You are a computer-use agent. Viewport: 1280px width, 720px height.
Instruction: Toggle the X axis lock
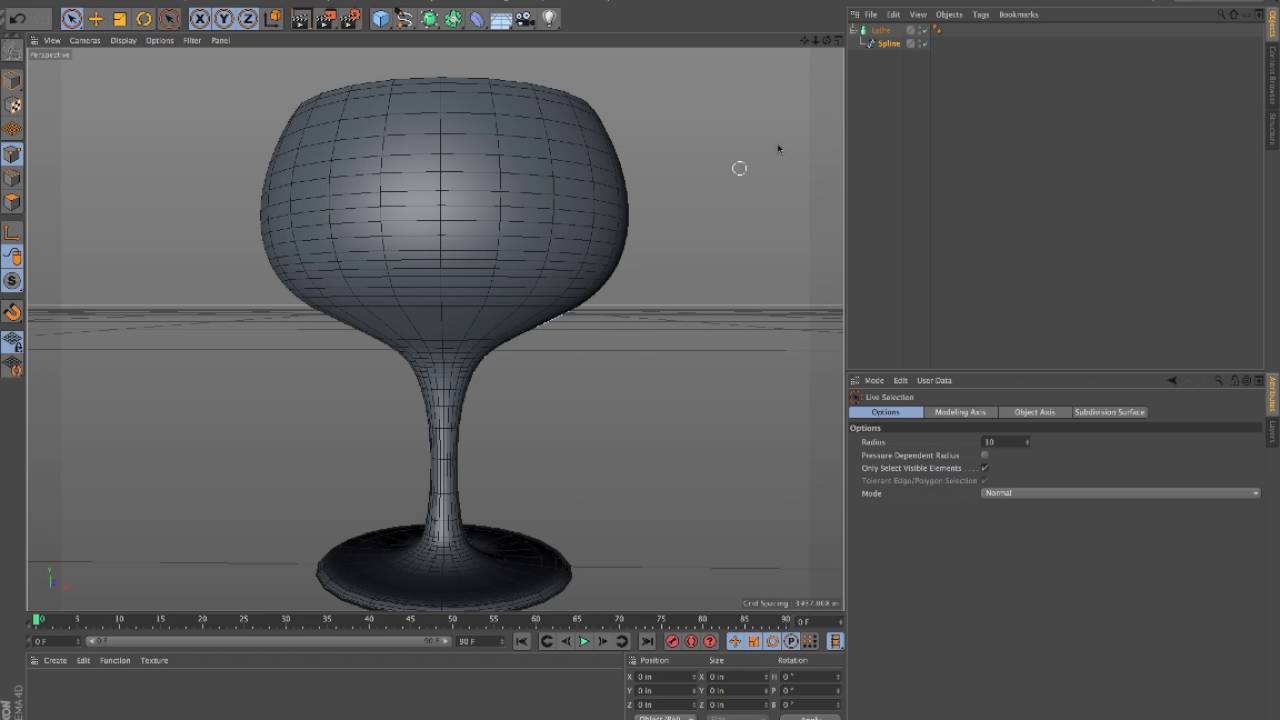tap(200, 18)
